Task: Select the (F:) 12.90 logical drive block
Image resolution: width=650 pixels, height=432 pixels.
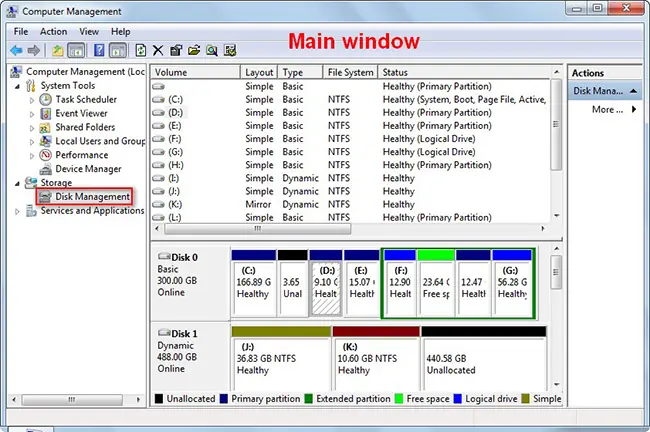Action: [400, 283]
